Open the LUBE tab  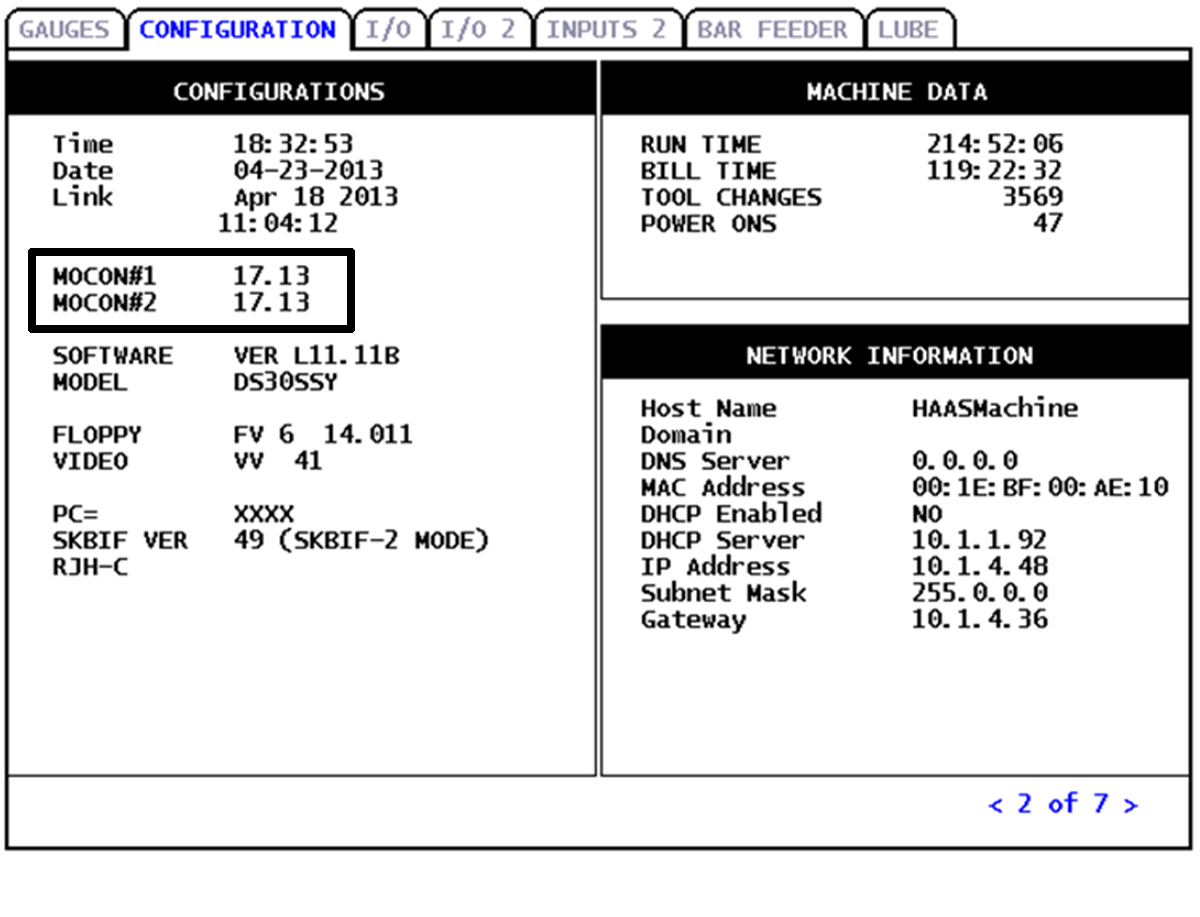(909, 29)
